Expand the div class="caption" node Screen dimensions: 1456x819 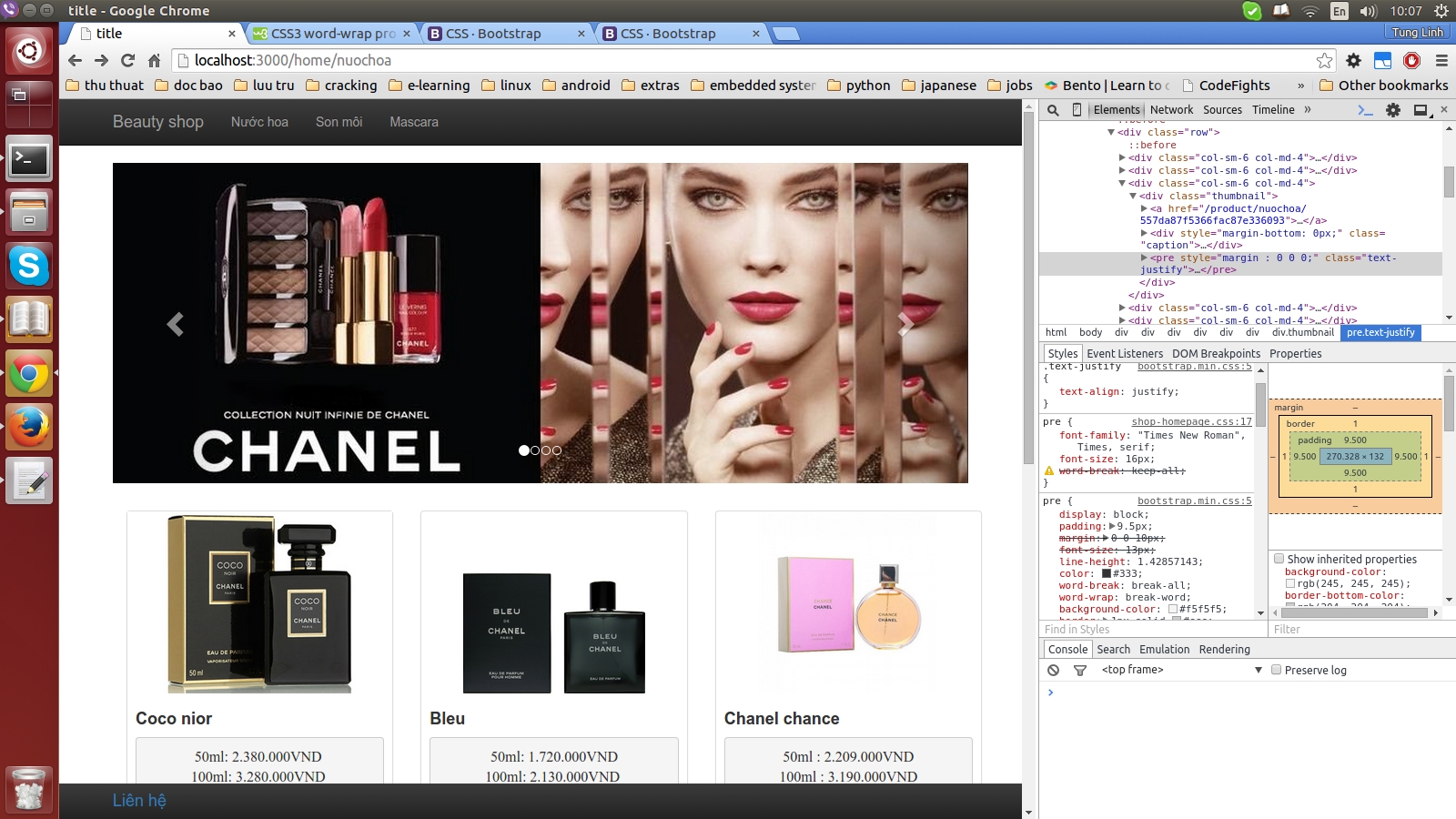1144,233
